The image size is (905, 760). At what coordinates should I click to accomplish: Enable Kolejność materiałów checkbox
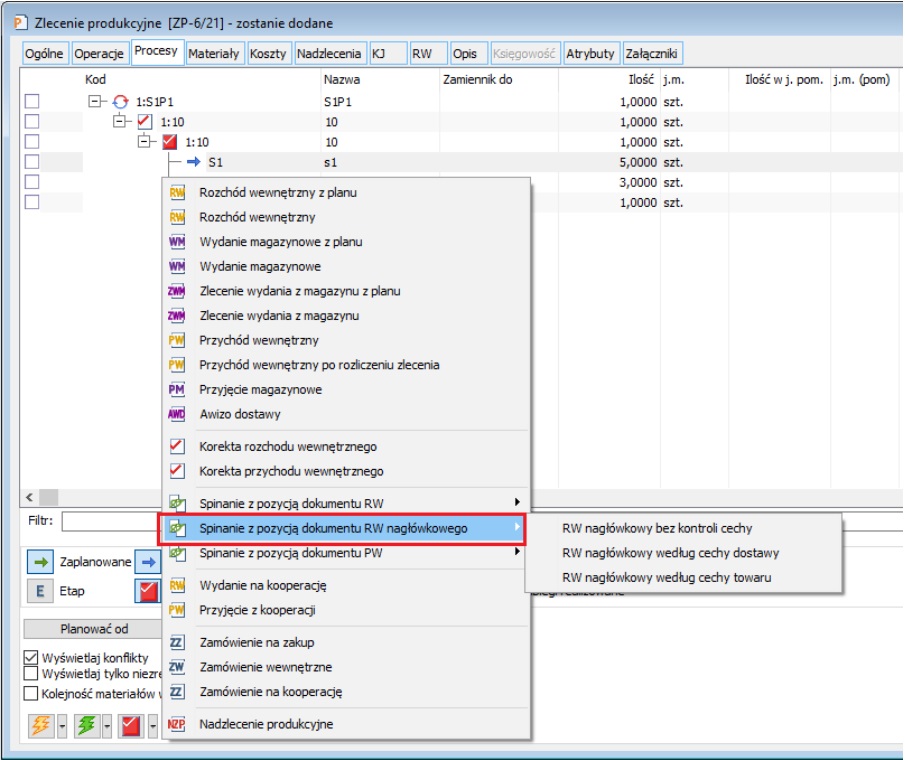[31, 693]
